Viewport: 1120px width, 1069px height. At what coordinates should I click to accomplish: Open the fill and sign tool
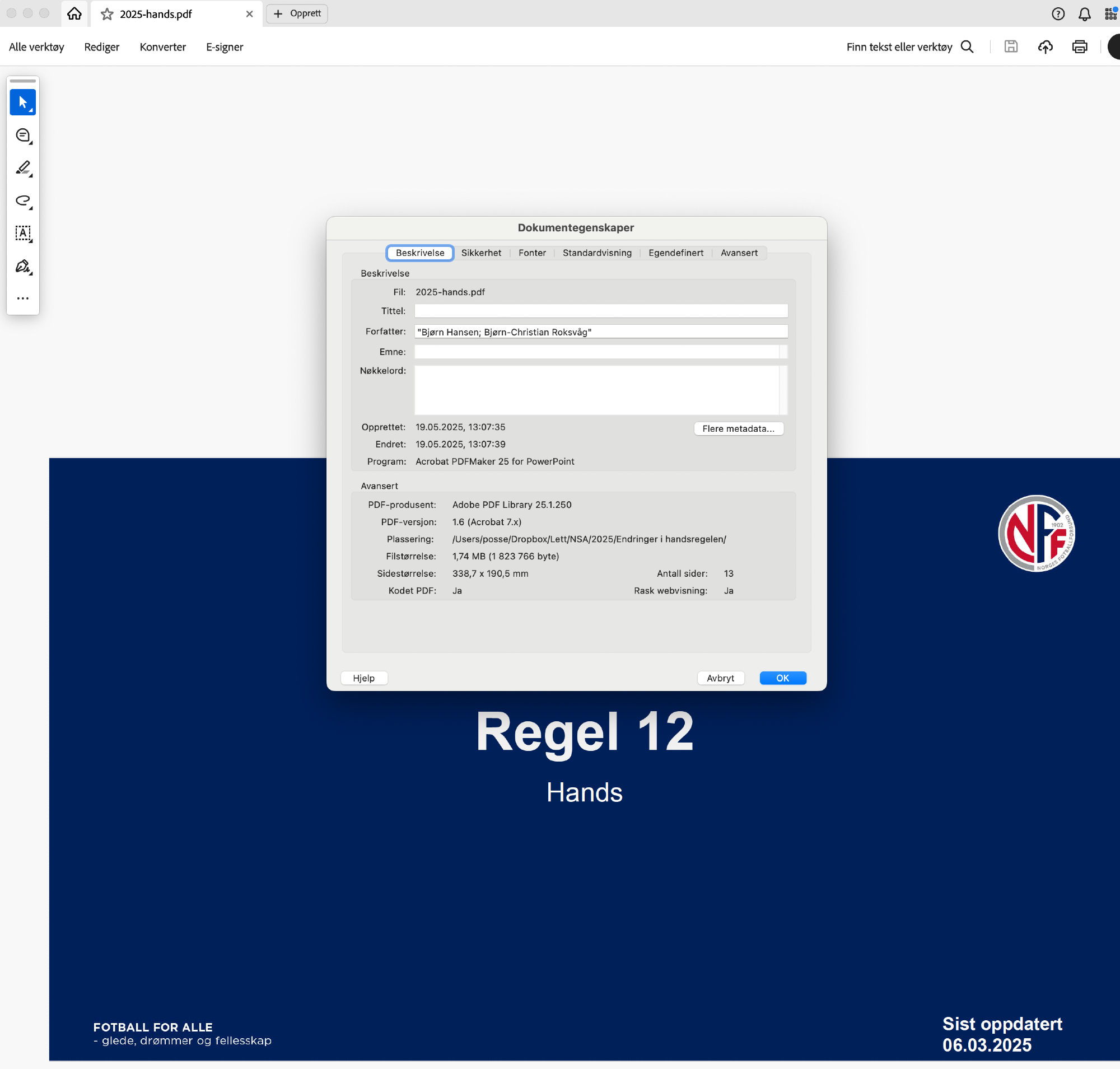pyautogui.click(x=23, y=266)
